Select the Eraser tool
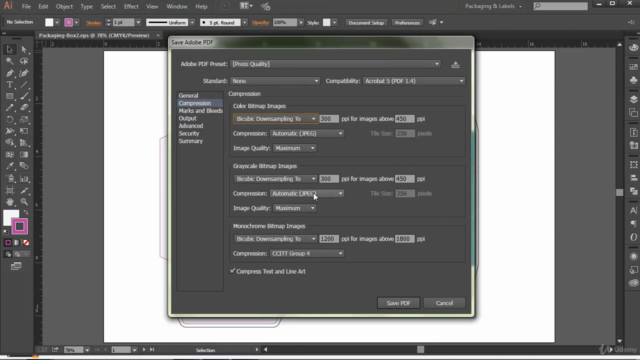 click(x=24, y=108)
